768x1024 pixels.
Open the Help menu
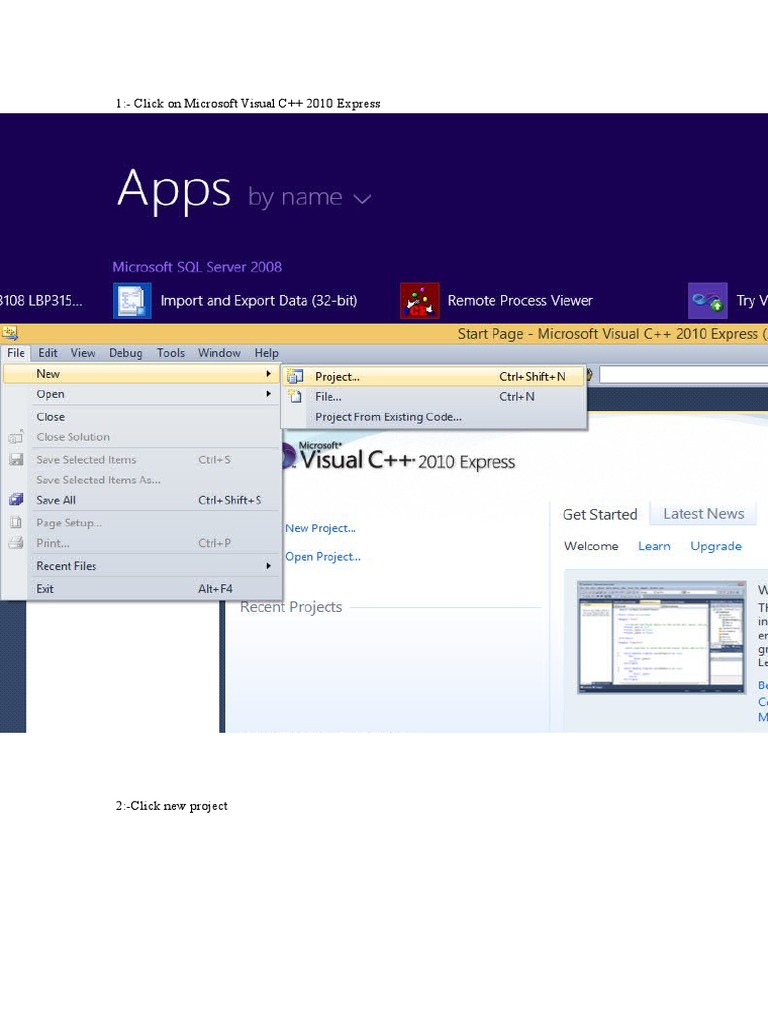click(266, 353)
